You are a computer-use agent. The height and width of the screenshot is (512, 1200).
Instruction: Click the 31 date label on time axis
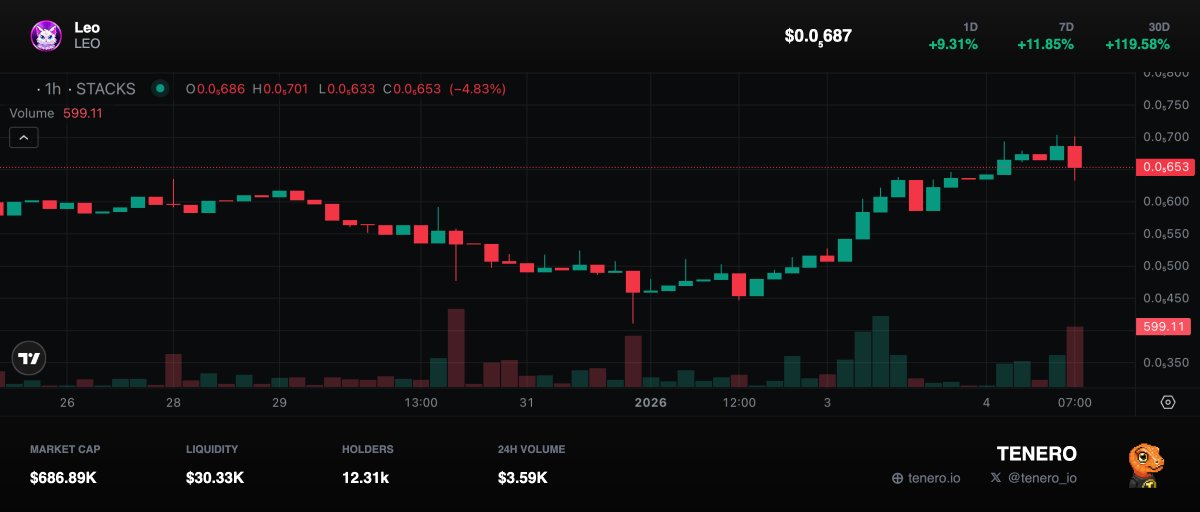point(527,402)
